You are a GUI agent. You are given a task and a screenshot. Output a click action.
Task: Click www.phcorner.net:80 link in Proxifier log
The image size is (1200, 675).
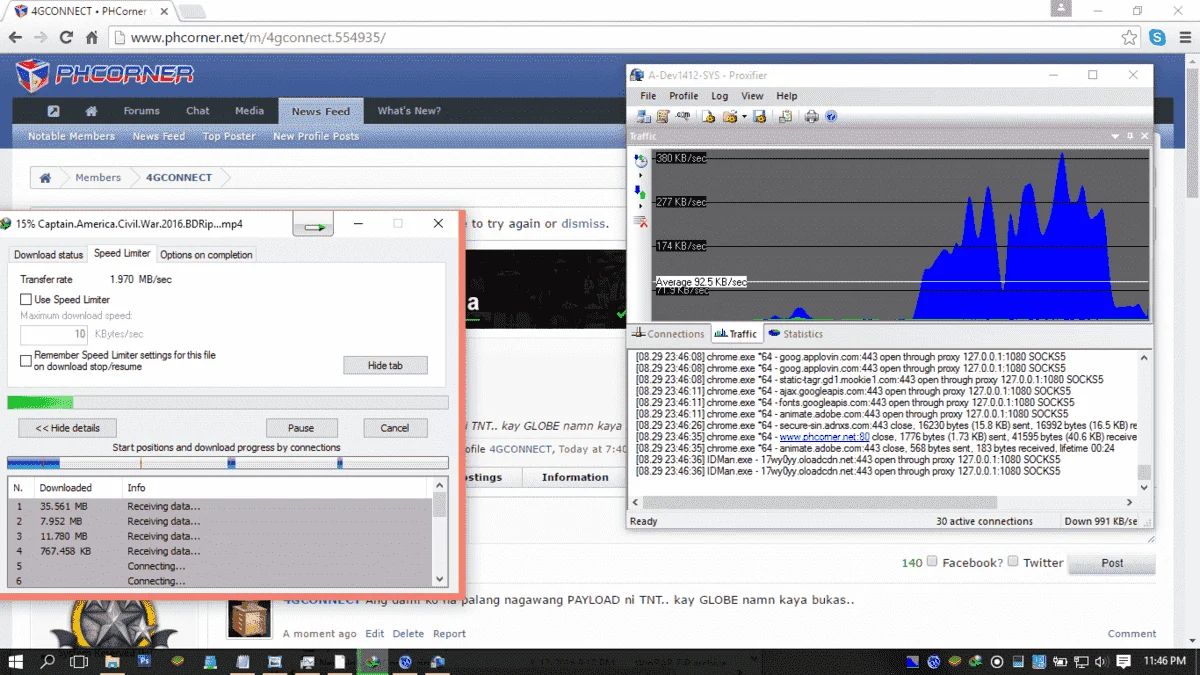click(x=824, y=437)
